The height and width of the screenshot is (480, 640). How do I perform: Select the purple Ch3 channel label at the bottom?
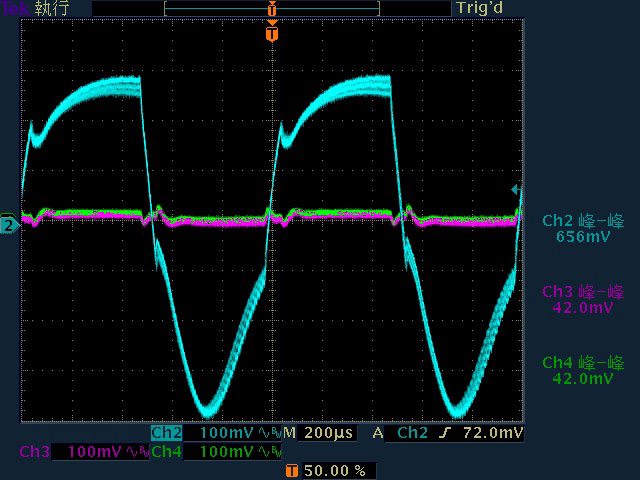coord(34,452)
